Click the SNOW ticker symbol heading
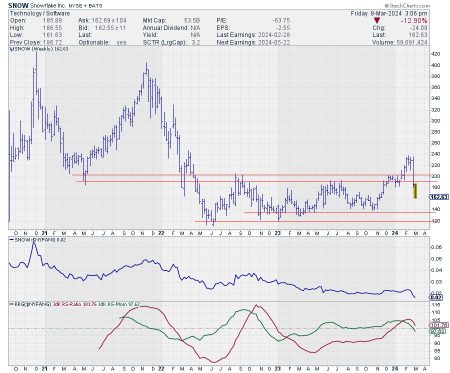 pyautogui.click(x=18, y=6)
